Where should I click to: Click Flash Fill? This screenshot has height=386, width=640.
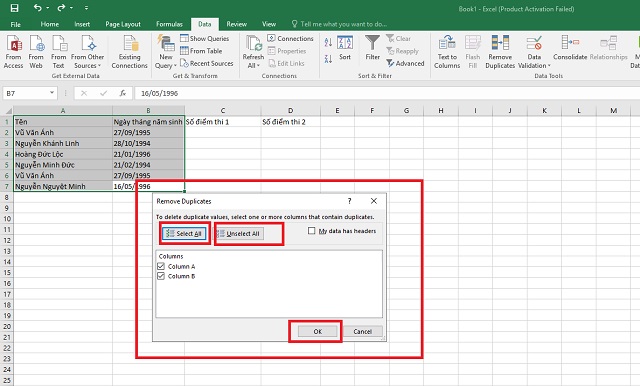(473, 52)
